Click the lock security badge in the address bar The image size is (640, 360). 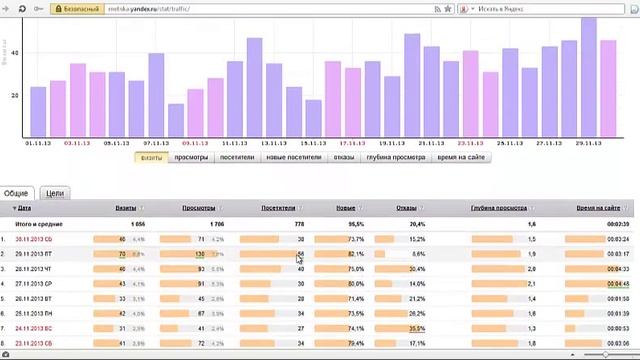point(78,9)
